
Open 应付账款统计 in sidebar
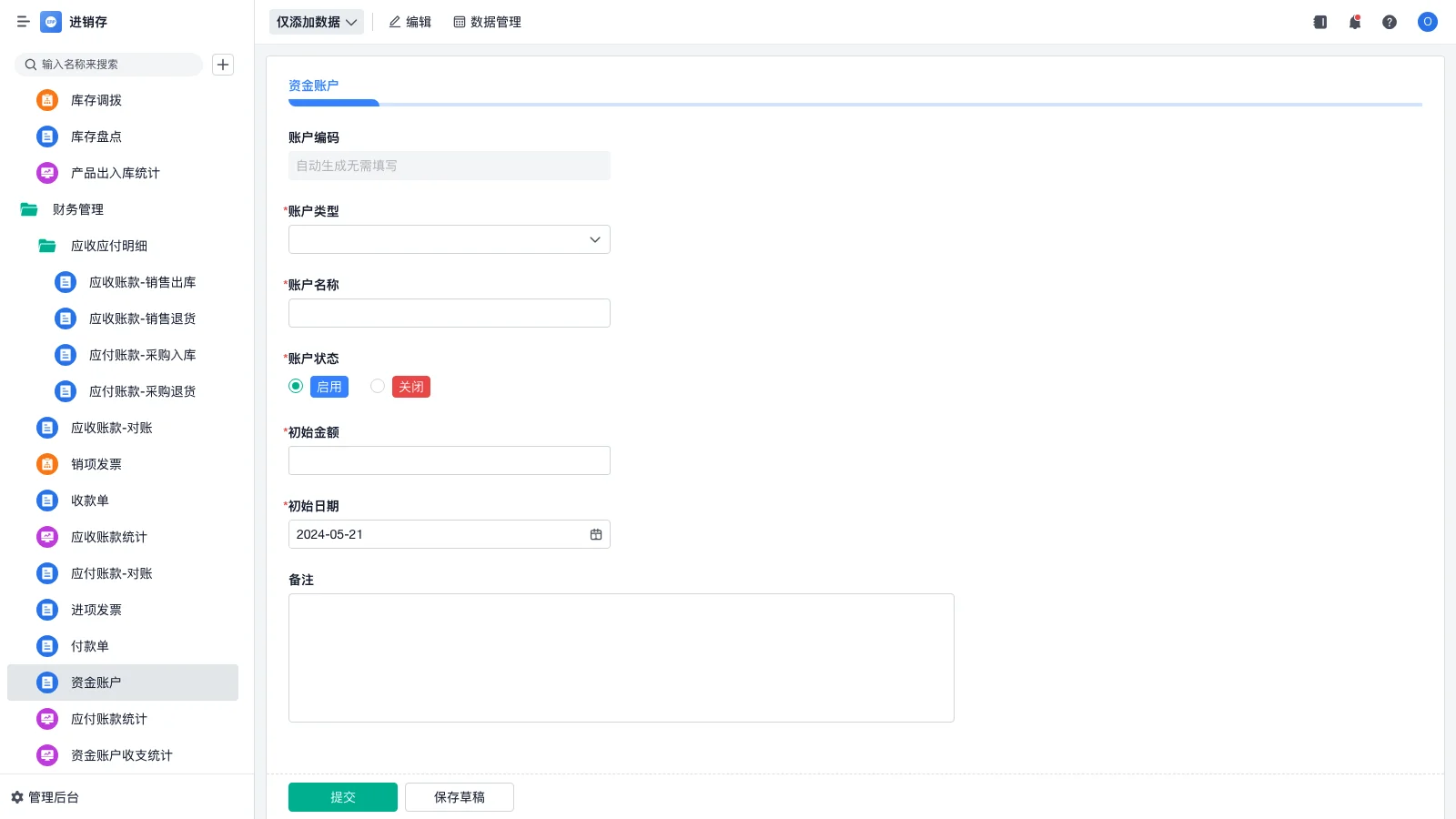(123, 719)
